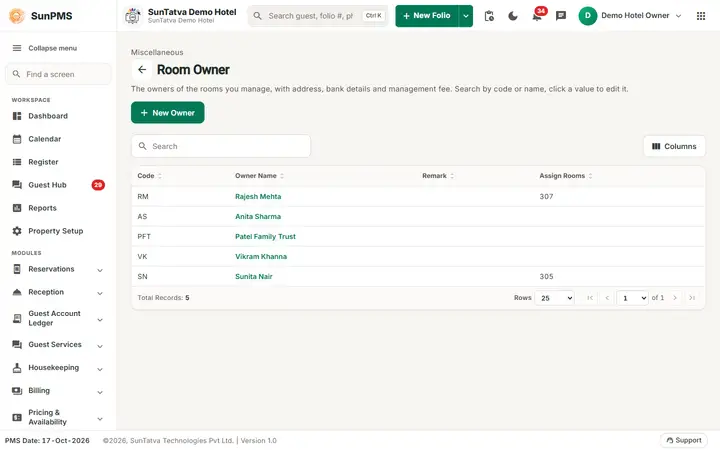720x450 pixels.
Task: Click the New Owner button
Action: [168, 112]
